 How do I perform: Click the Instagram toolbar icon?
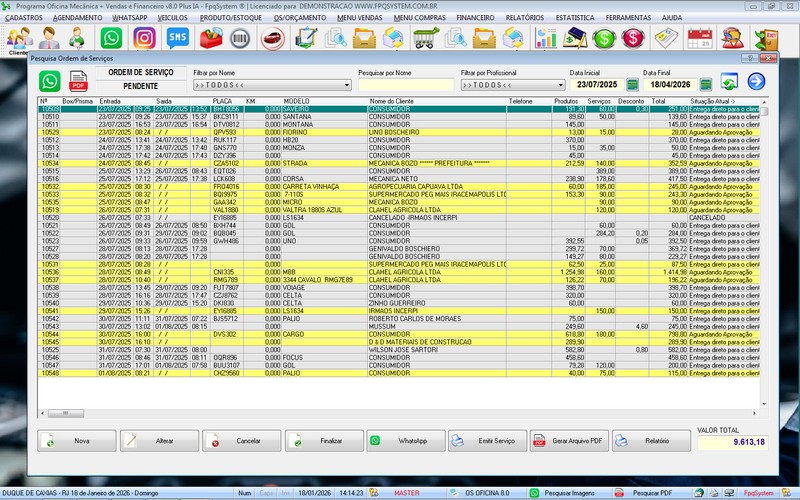[144, 38]
